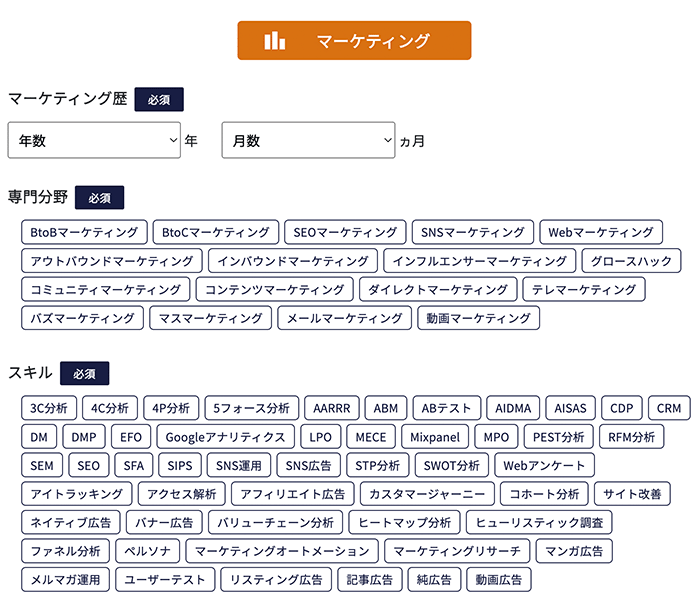Select the マスマーケティング tag
Viewport: 700px width, 616px height.
pyautogui.click(x=210, y=318)
